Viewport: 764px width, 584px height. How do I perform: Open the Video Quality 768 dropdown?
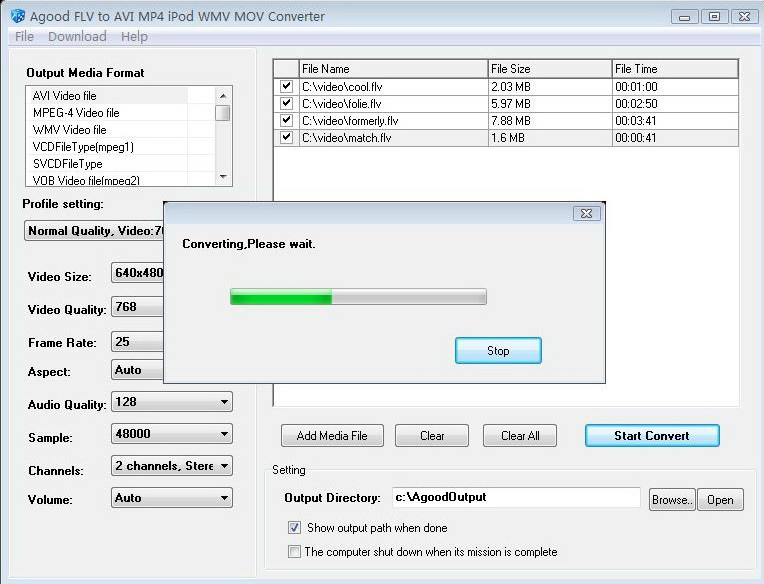click(x=137, y=307)
